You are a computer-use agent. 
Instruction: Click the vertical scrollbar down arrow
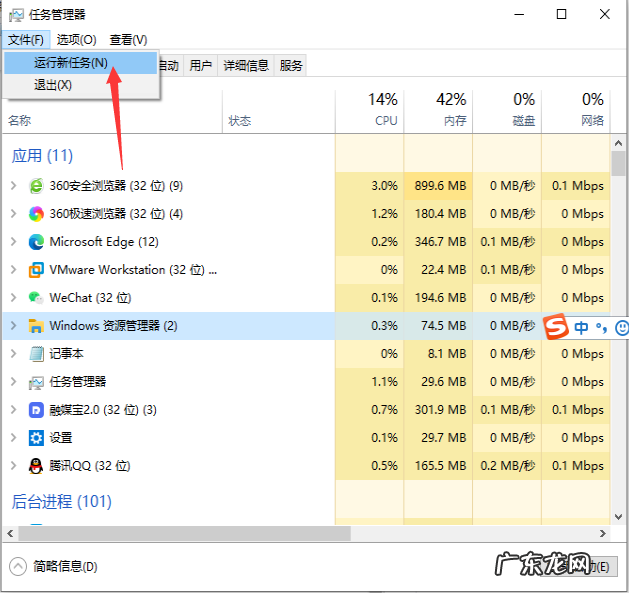click(x=618, y=517)
